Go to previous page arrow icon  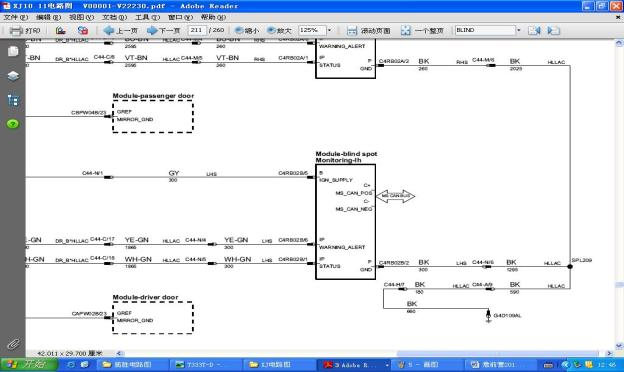(x=108, y=30)
